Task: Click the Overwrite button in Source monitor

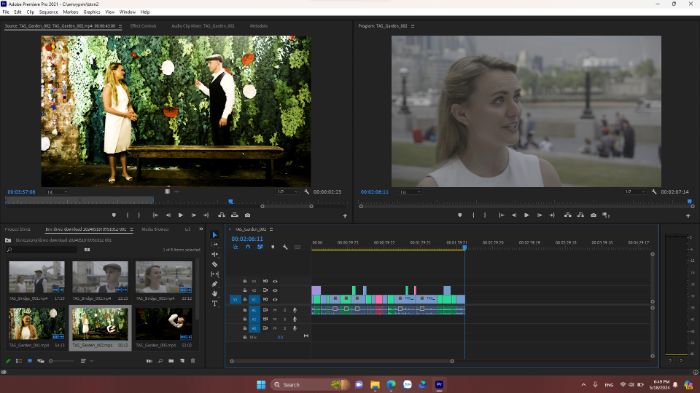Action: click(x=234, y=215)
